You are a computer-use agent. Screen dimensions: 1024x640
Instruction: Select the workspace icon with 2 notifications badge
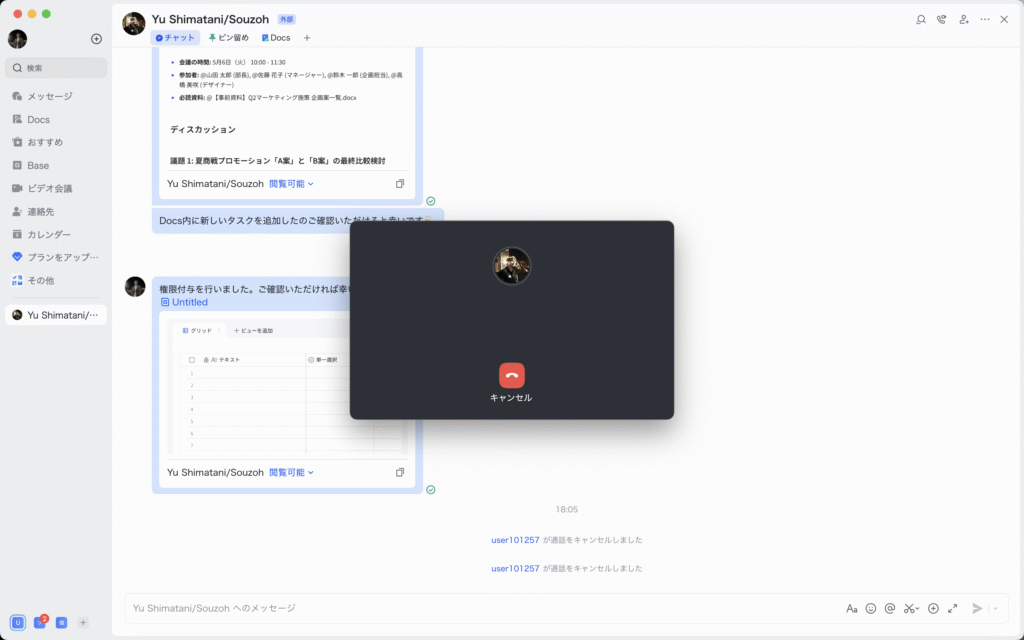(40, 622)
